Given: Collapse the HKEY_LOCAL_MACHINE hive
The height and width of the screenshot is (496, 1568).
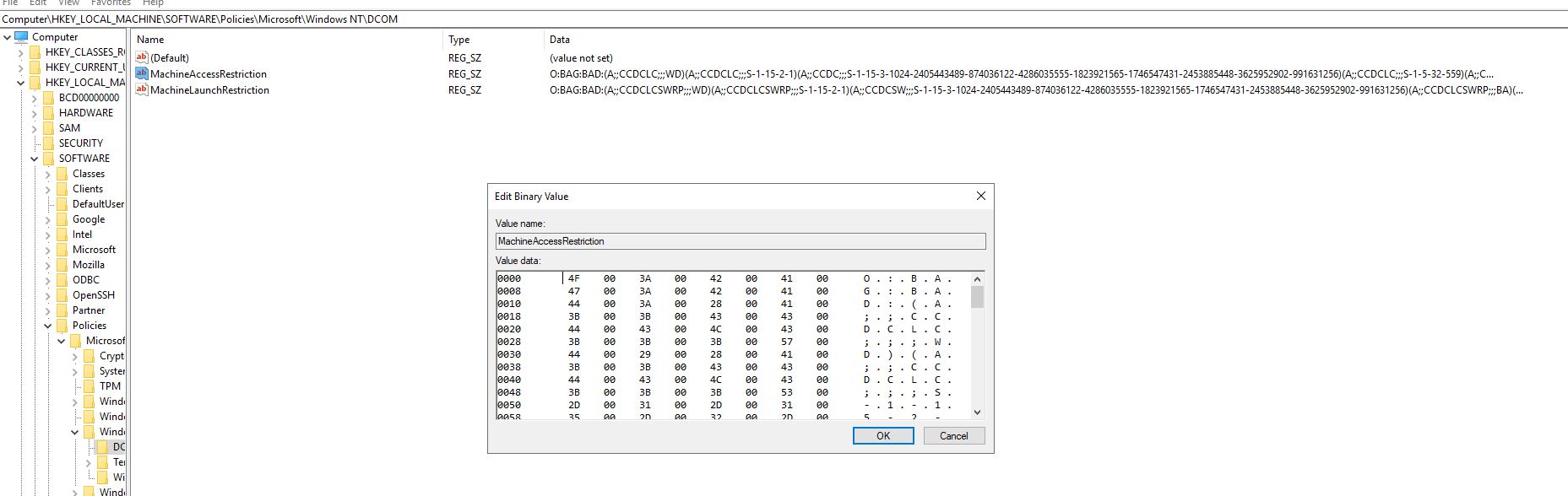Looking at the screenshot, I should click(20, 82).
